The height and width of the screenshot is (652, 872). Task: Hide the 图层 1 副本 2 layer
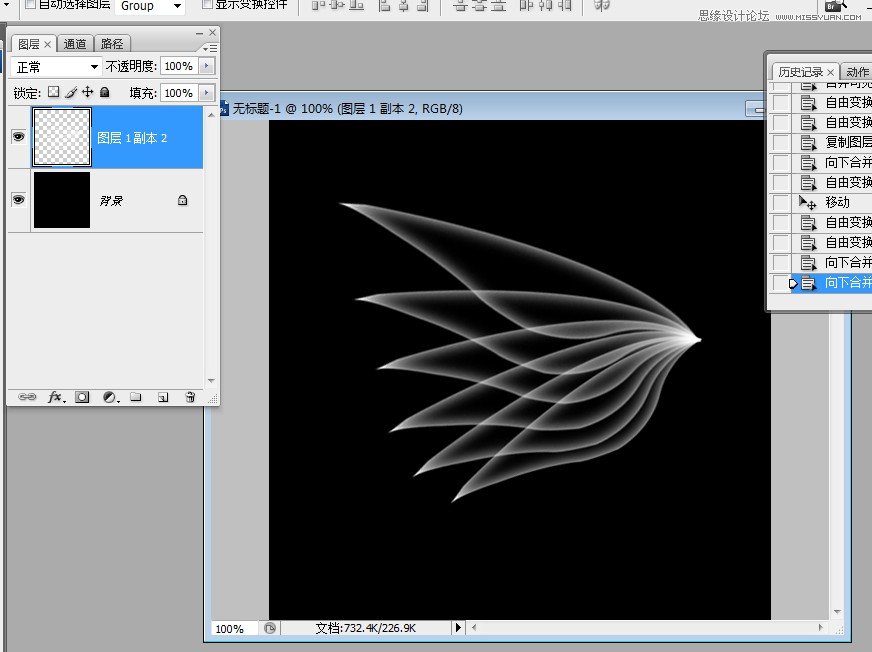point(18,138)
